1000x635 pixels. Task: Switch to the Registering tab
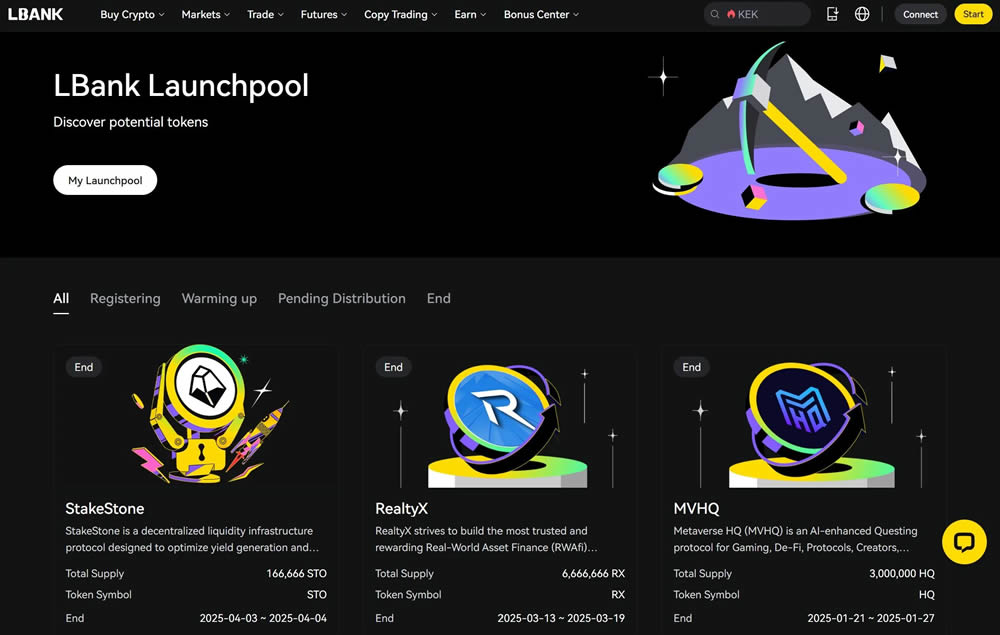125,298
